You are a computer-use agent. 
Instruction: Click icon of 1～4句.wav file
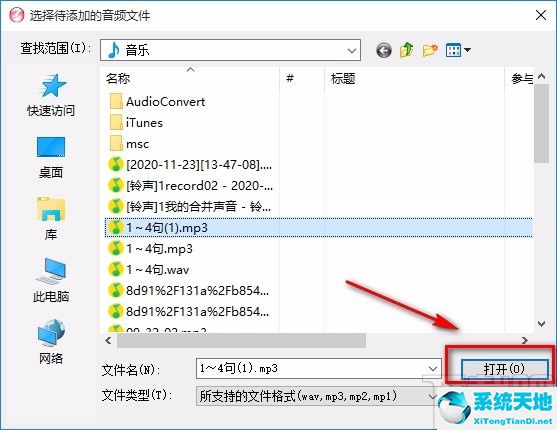click(x=115, y=270)
